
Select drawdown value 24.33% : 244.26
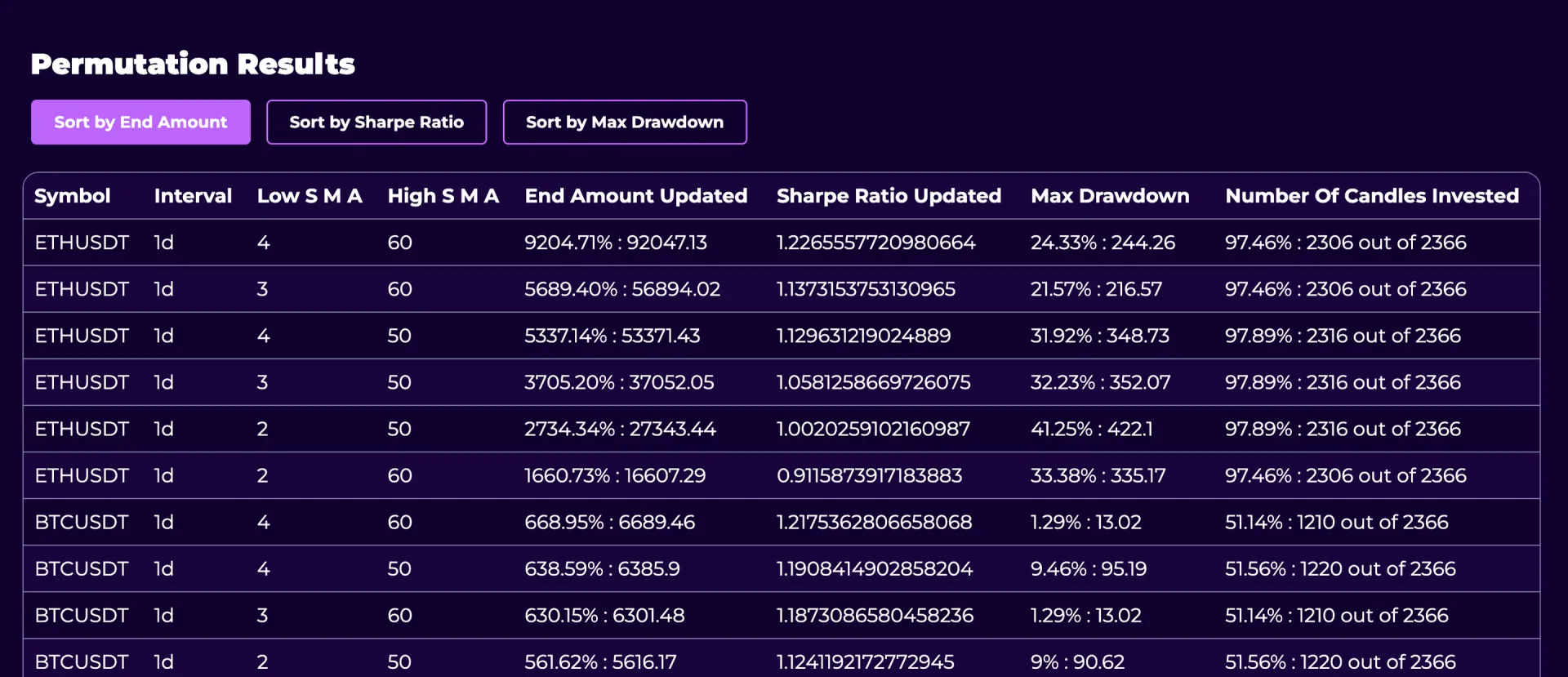click(x=1102, y=243)
